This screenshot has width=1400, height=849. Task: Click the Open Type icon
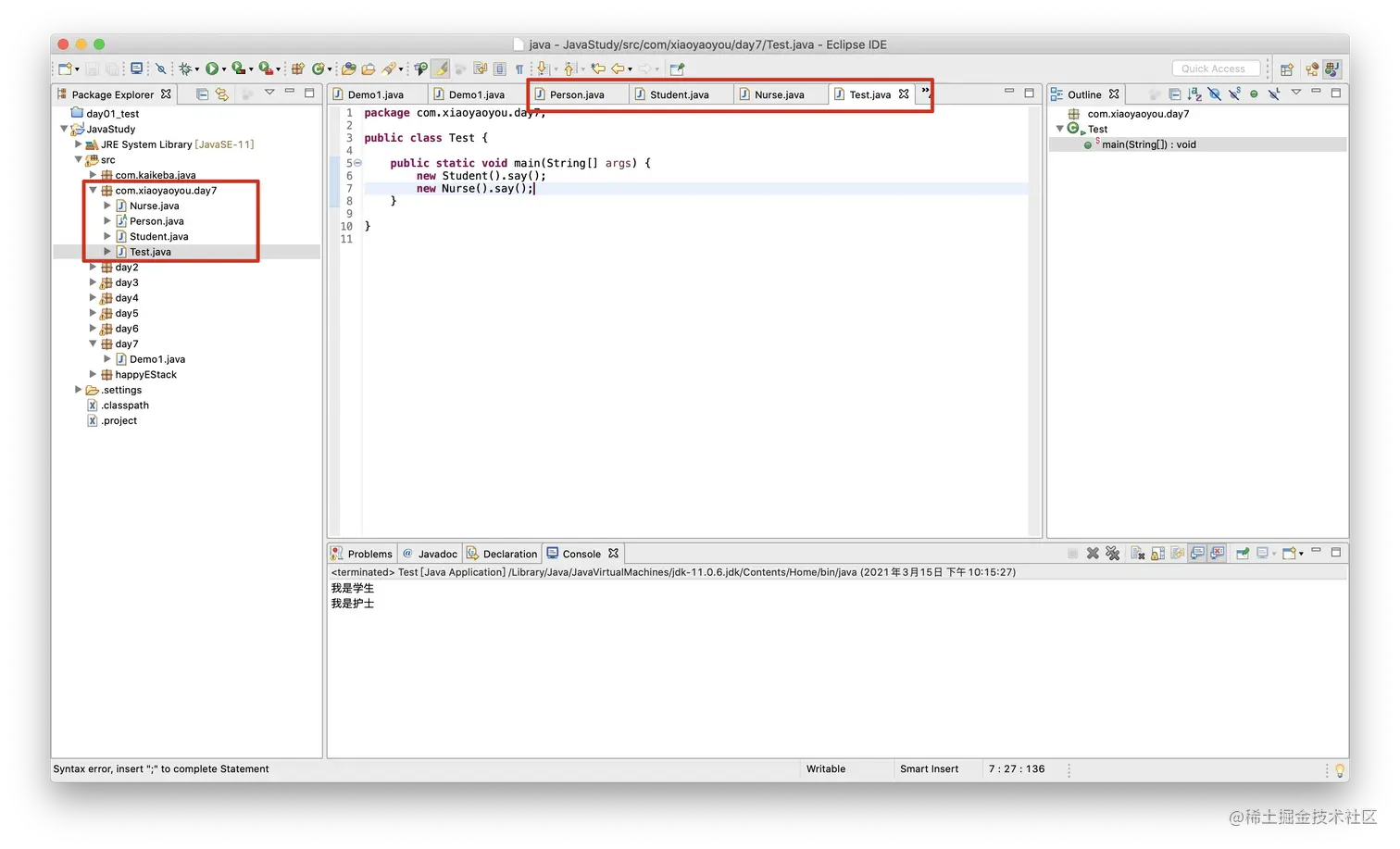coord(349,69)
